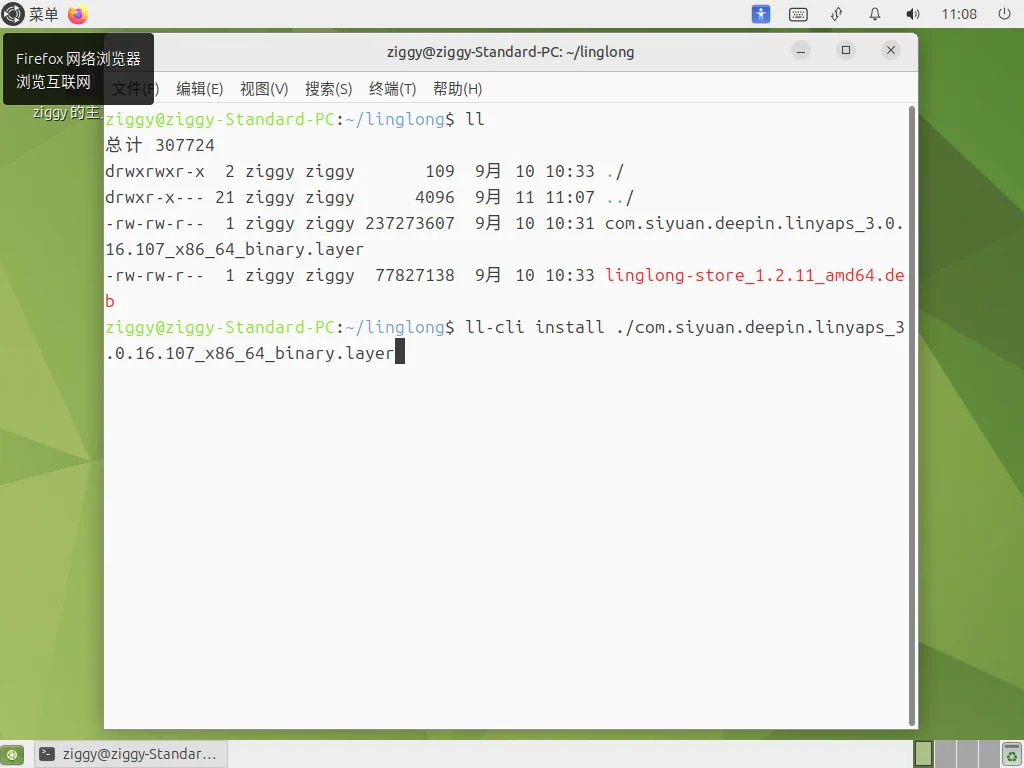Click the file size 237273607

click(409, 223)
